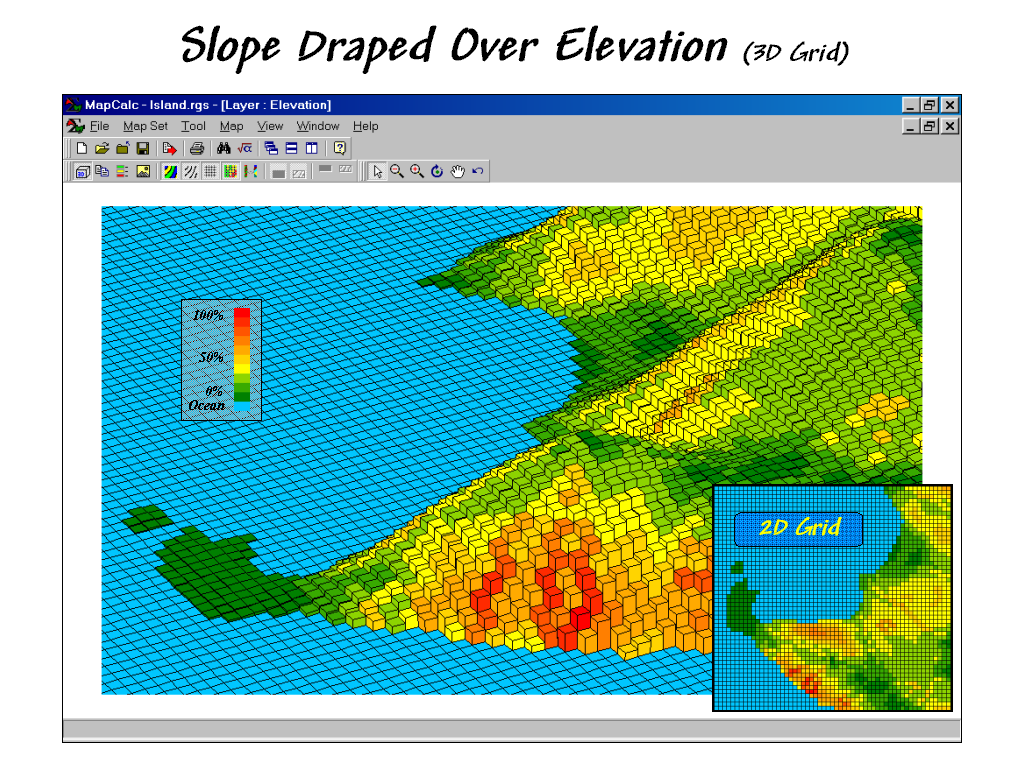Expand the View menu

[x=270, y=126]
